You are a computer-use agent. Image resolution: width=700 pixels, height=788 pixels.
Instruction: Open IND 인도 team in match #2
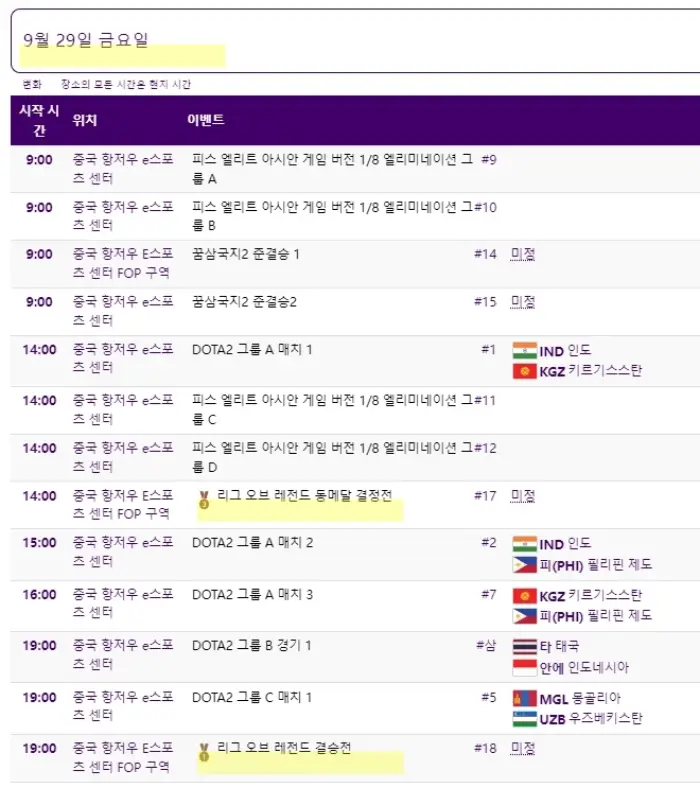(565, 544)
